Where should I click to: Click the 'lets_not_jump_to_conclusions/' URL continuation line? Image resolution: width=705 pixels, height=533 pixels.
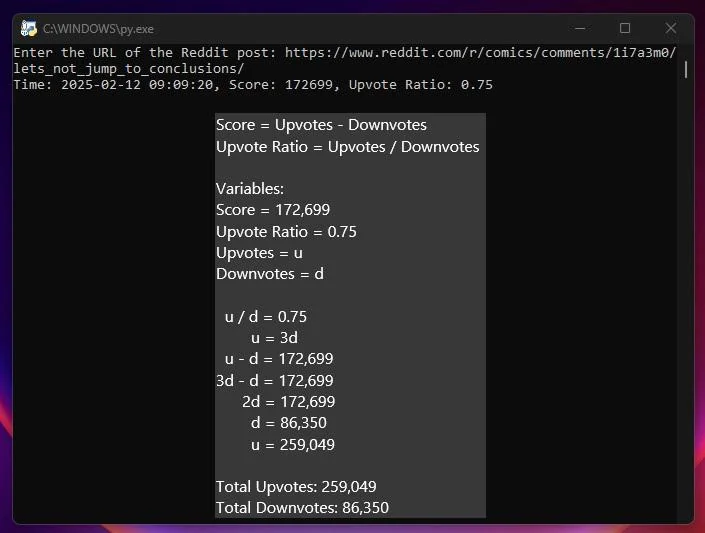[x=129, y=69]
